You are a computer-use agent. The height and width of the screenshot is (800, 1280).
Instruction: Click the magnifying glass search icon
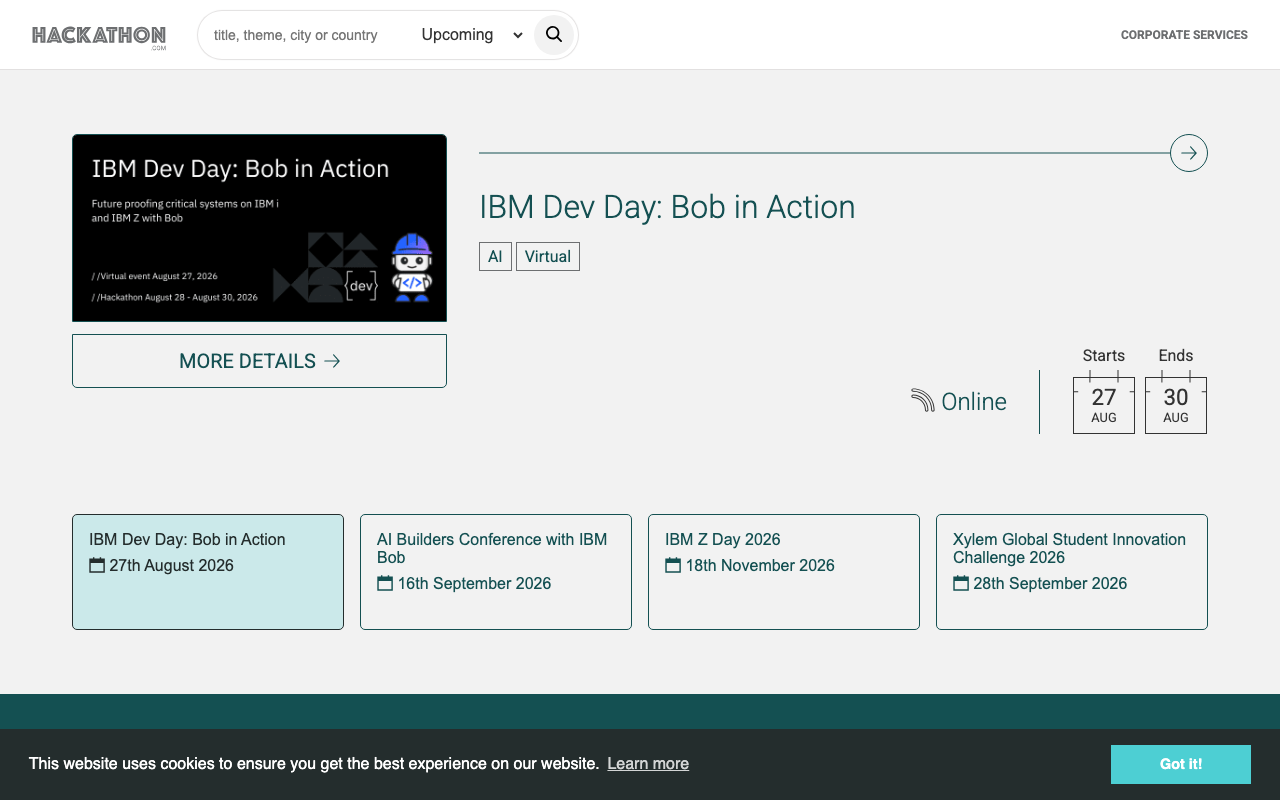554,35
